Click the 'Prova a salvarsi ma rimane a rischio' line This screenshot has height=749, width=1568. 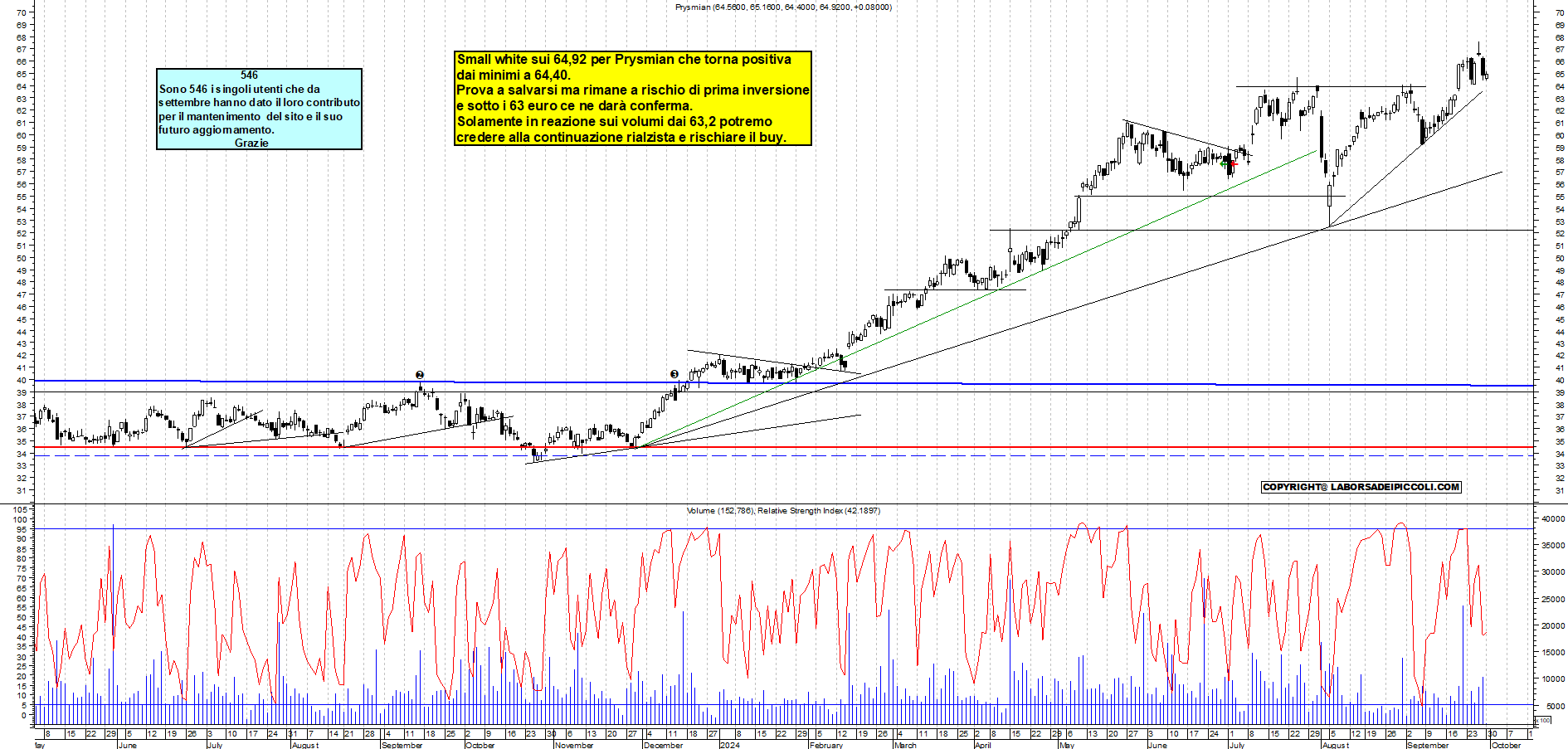[x=633, y=90]
